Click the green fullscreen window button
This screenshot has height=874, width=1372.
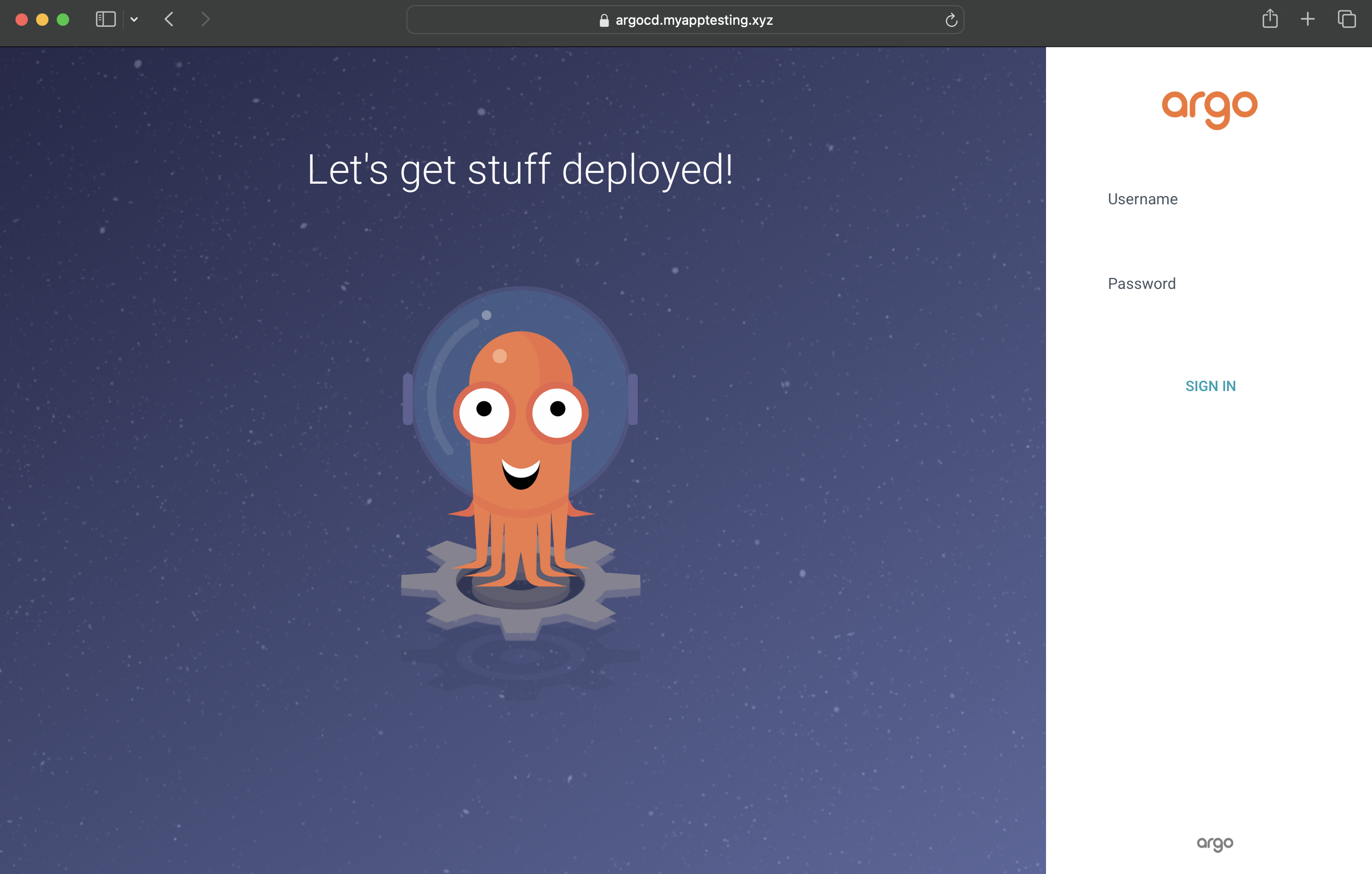pos(63,20)
